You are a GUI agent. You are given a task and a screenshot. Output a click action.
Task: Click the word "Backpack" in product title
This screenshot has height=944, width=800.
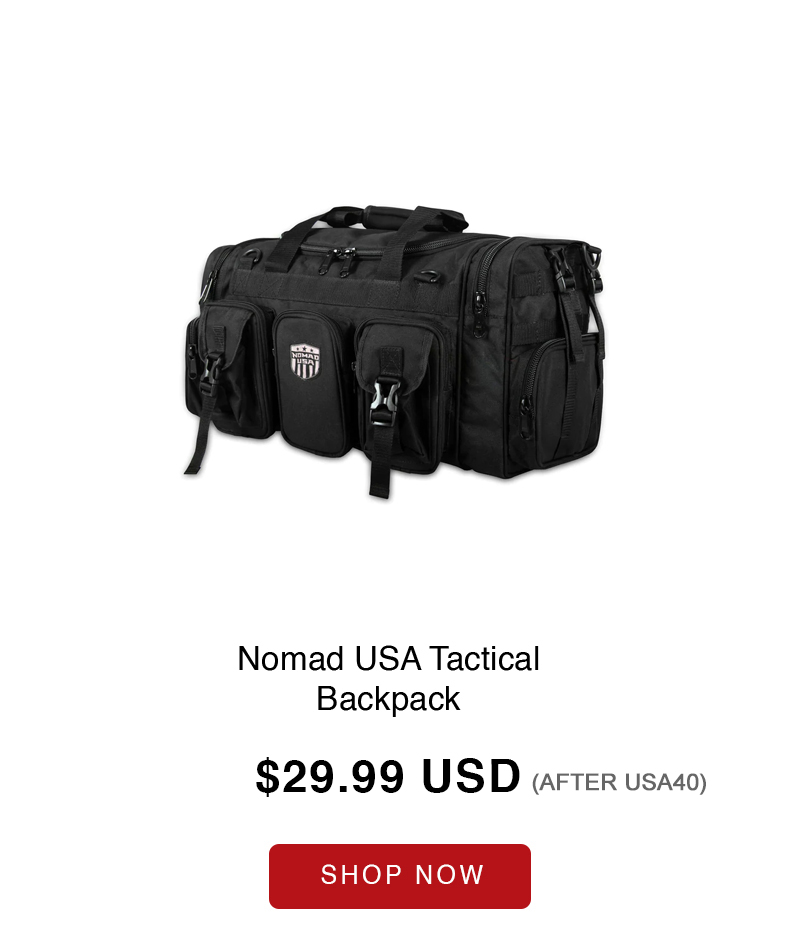[388, 699]
